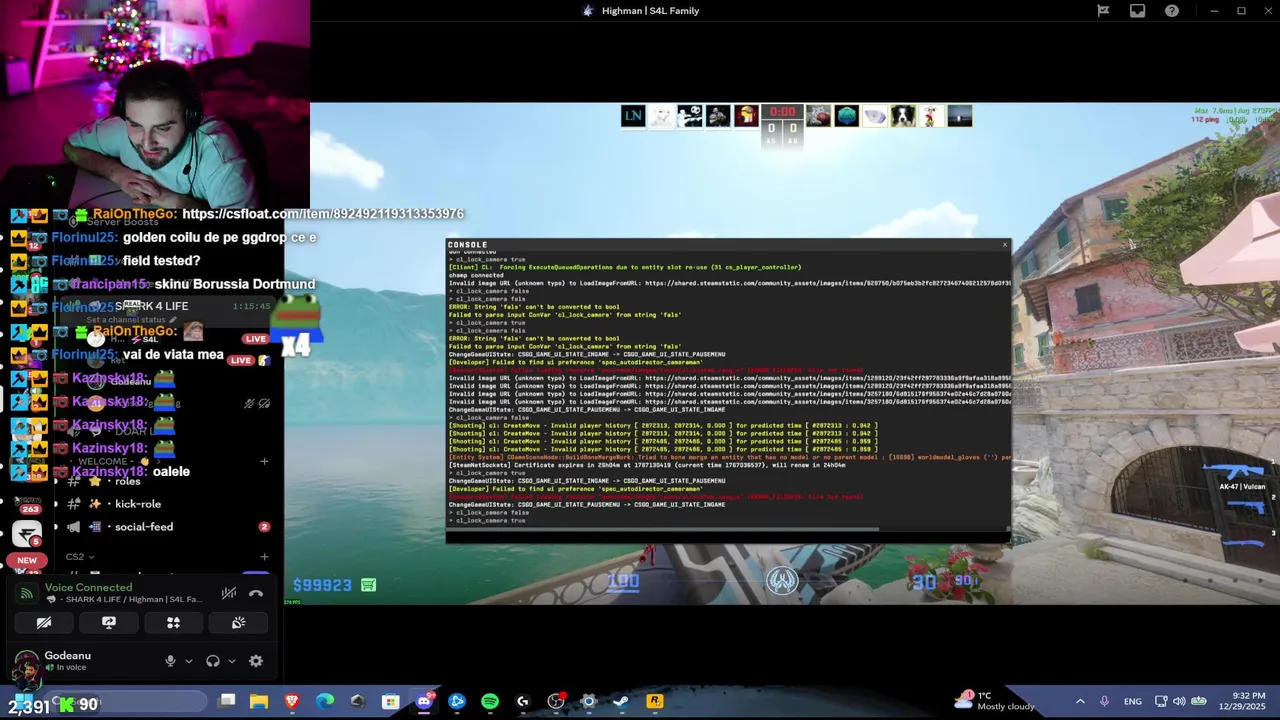Open Windows Settings gear on taskbar

(x=588, y=702)
